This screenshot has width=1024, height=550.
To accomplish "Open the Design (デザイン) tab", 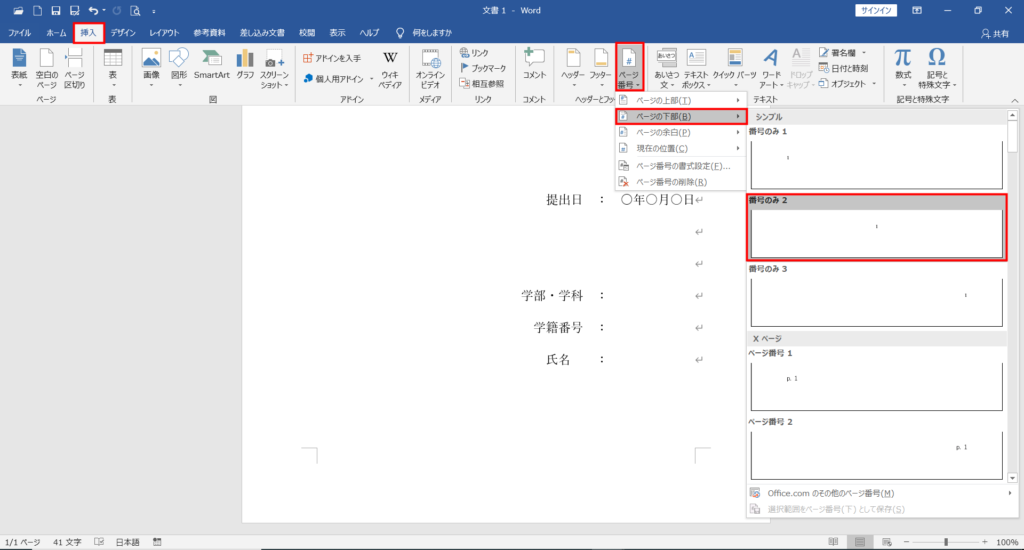I will (123, 33).
